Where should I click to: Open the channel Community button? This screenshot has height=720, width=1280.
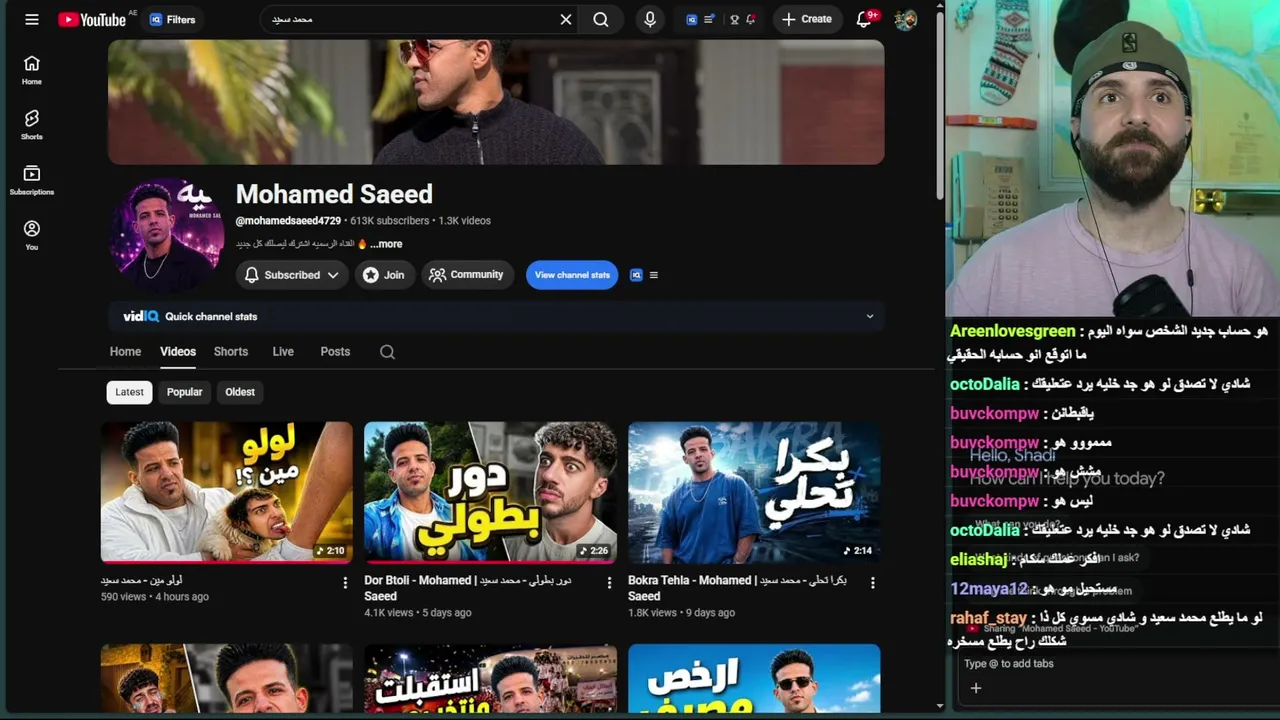(467, 275)
